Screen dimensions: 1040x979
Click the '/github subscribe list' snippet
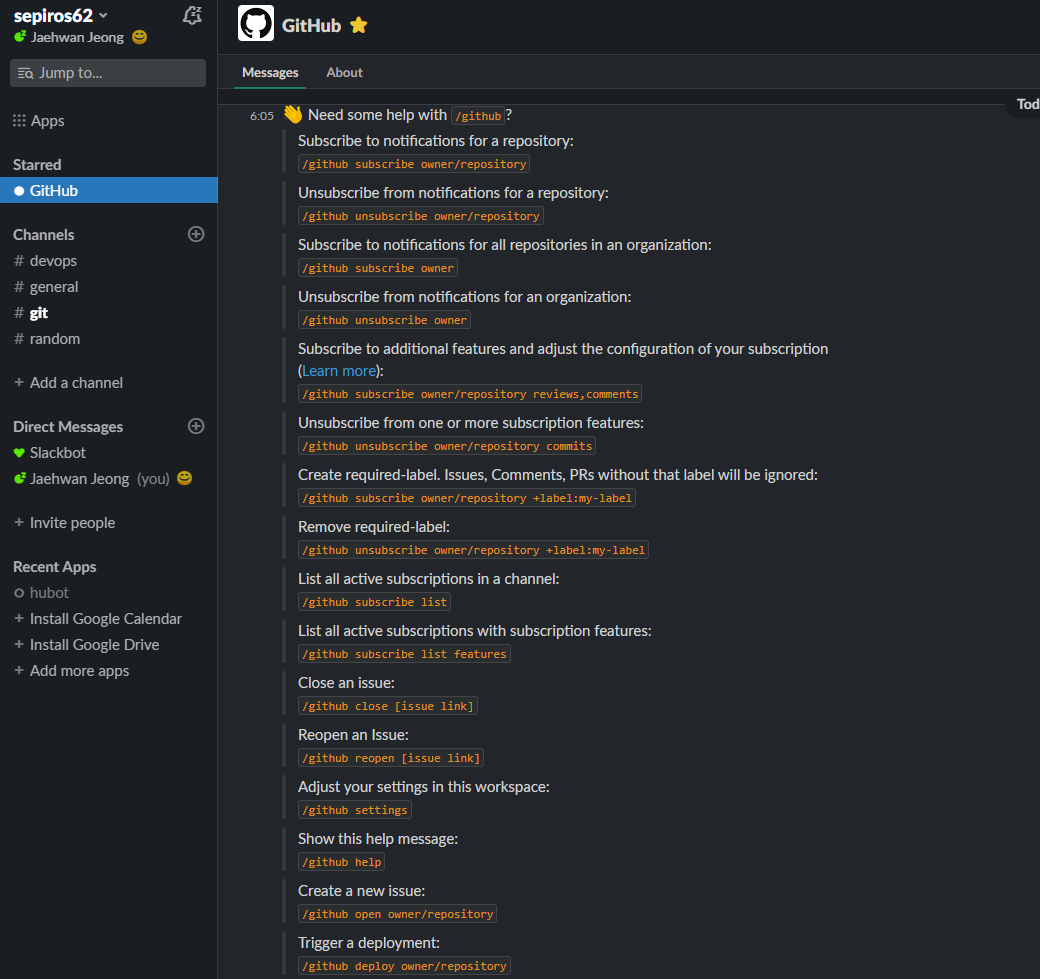point(375,602)
